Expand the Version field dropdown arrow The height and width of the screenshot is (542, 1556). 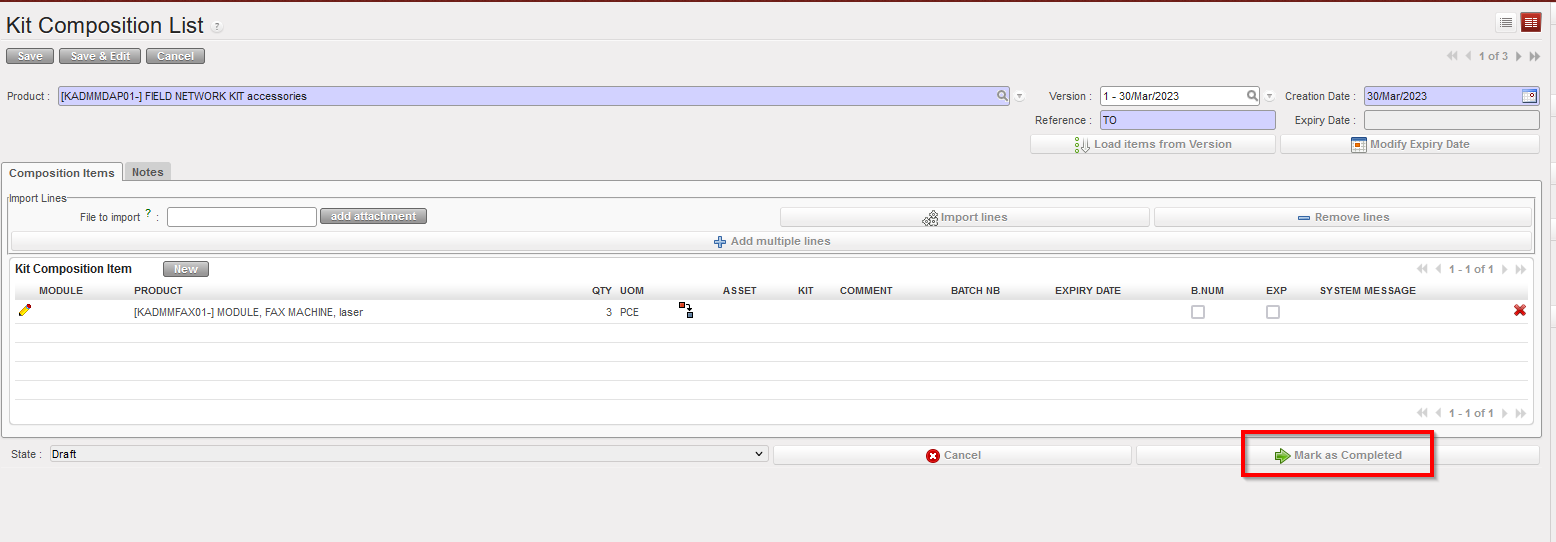[1269, 97]
